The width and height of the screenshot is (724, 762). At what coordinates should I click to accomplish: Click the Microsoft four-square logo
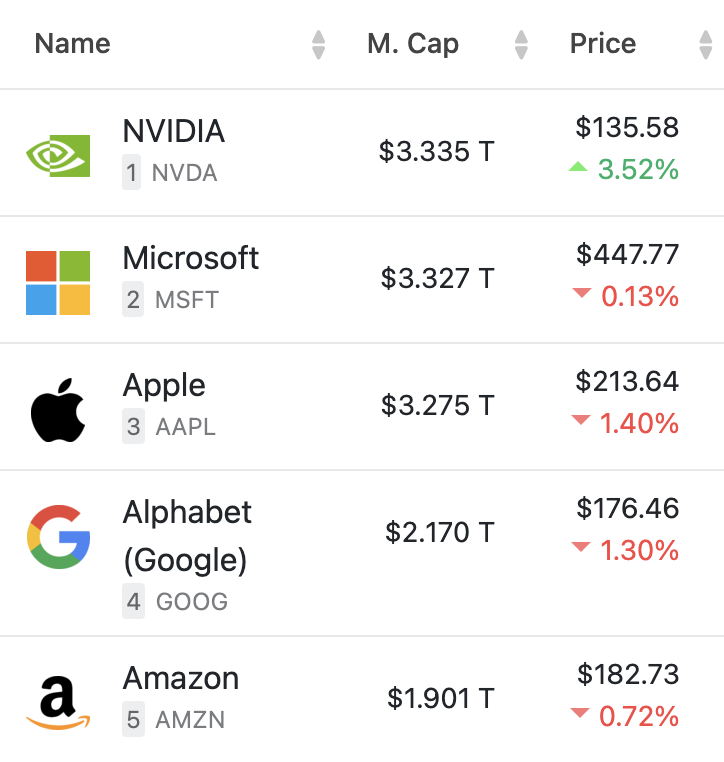point(58,283)
